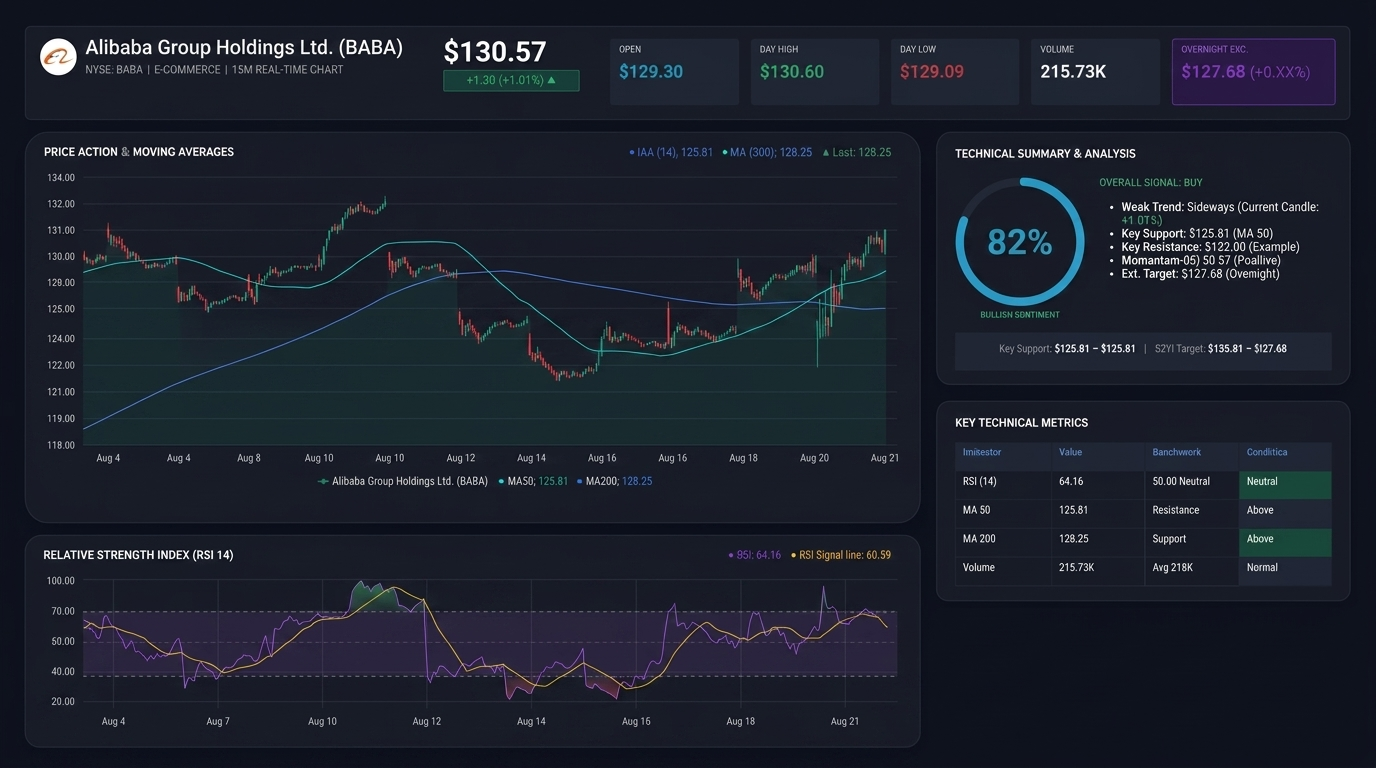The image size is (1376, 768).
Task: Select the OPEN $129.30 card
Action: [x=674, y=72]
